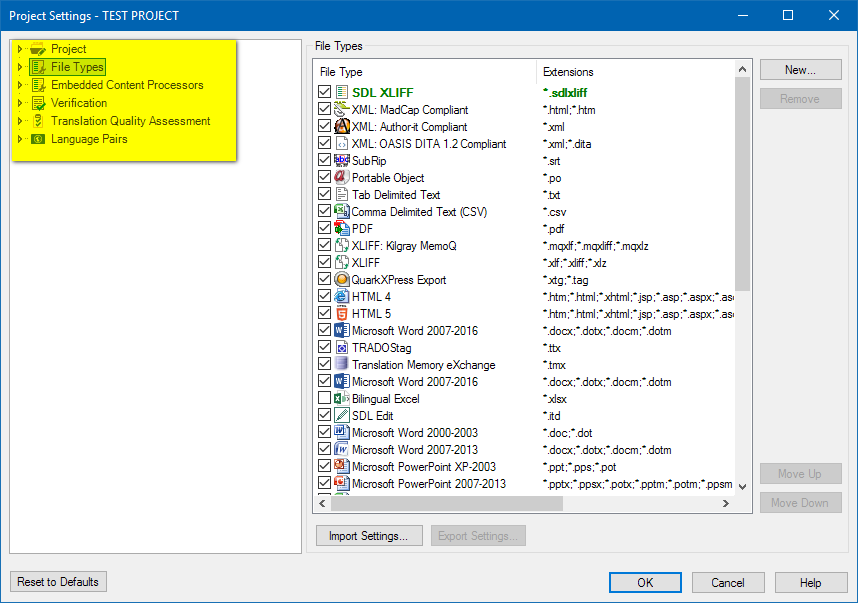The image size is (858, 603).
Task: Uncheck the SDL XLIFF checkbox
Action: click(x=324, y=92)
